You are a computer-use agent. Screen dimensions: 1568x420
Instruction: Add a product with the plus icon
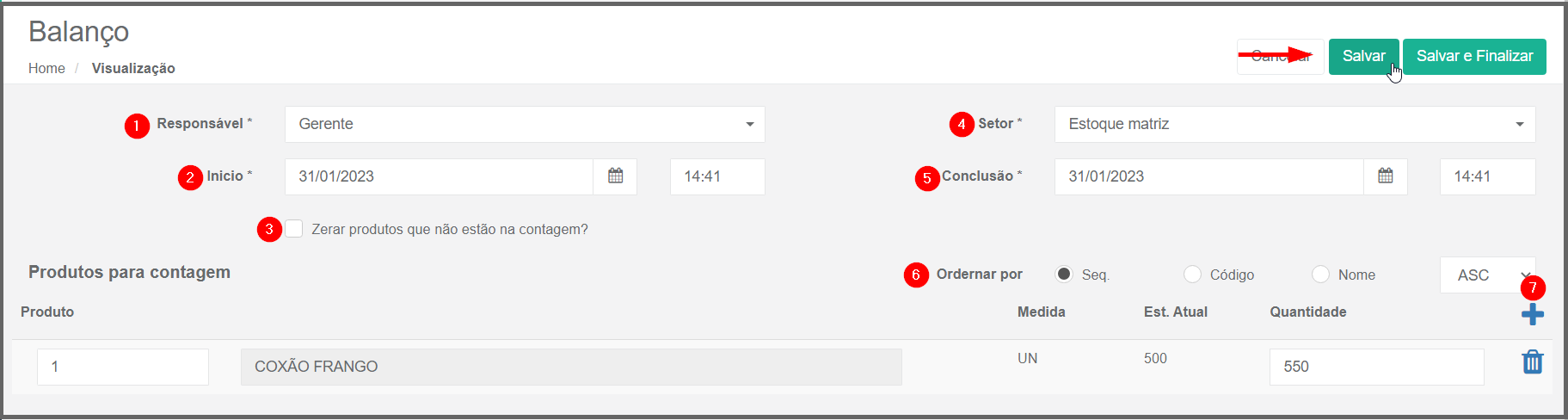[1532, 314]
